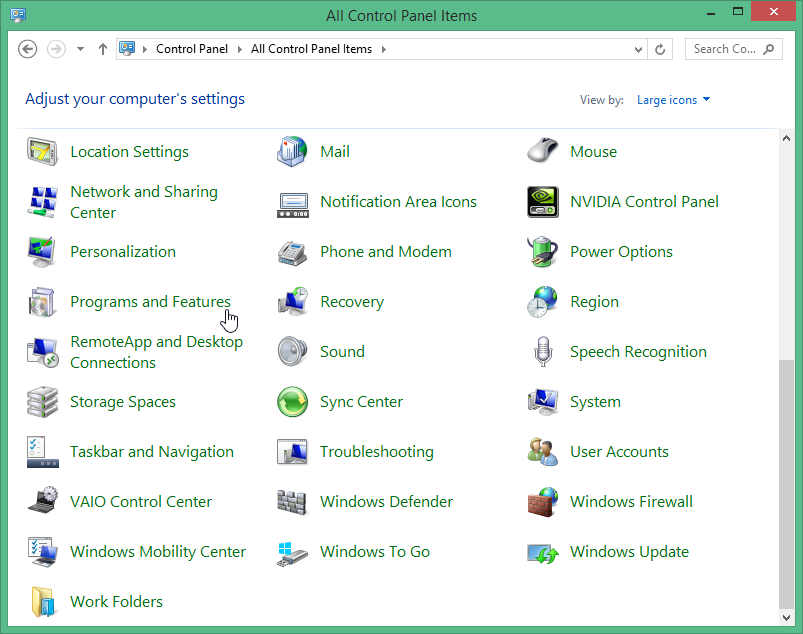Open the 'Windows Defender' link
Image resolution: width=803 pixels, height=634 pixels.
coord(386,501)
